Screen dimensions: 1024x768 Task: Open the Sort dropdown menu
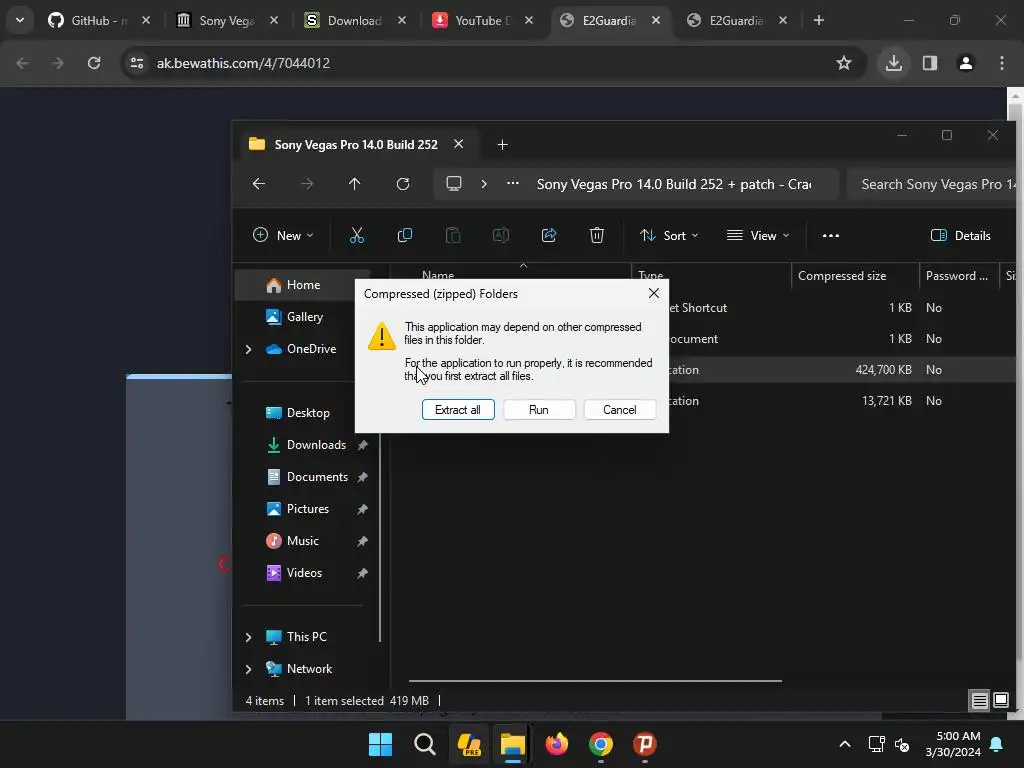click(669, 235)
